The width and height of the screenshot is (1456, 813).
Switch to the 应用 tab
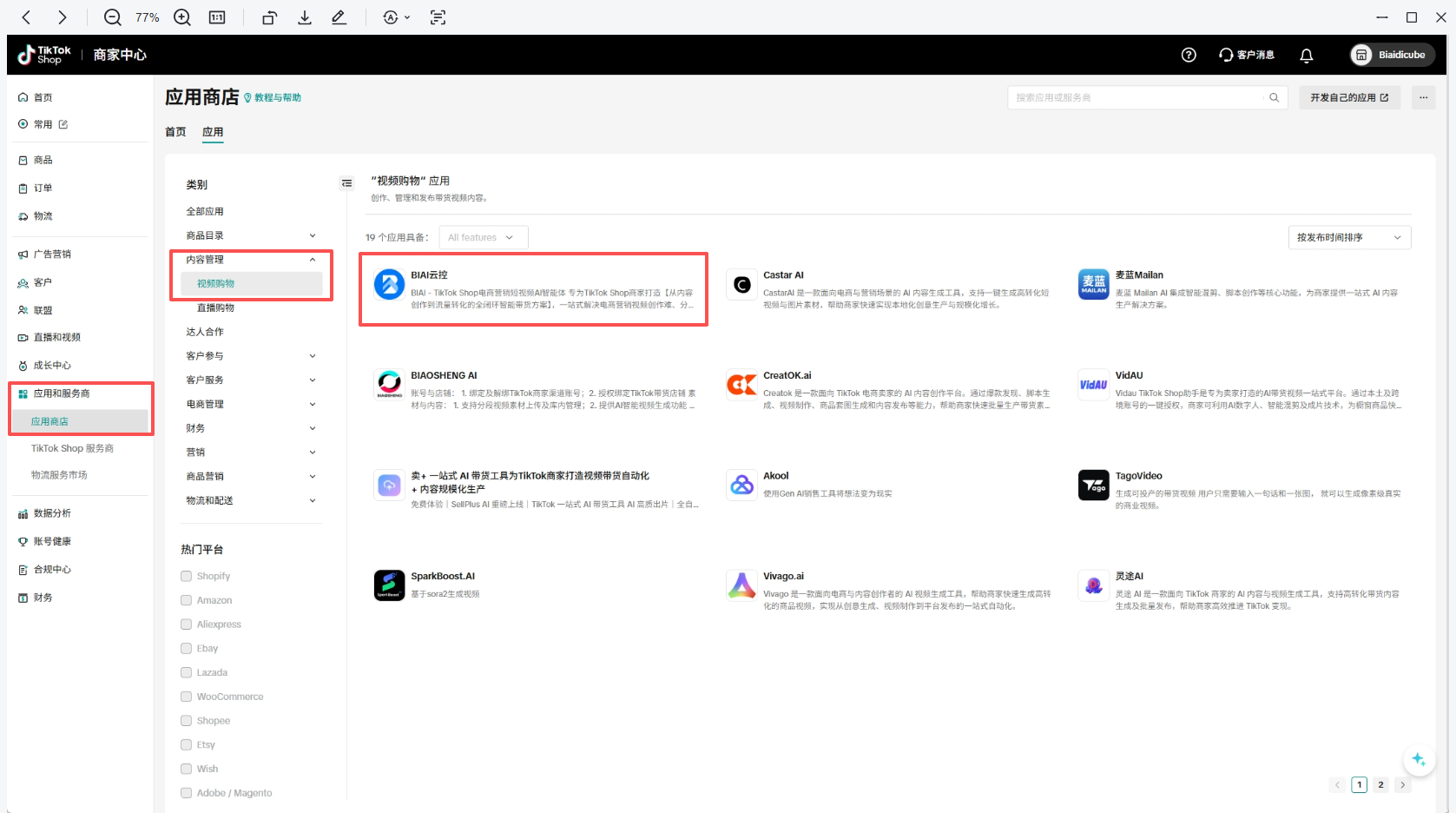[x=213, y=132]
